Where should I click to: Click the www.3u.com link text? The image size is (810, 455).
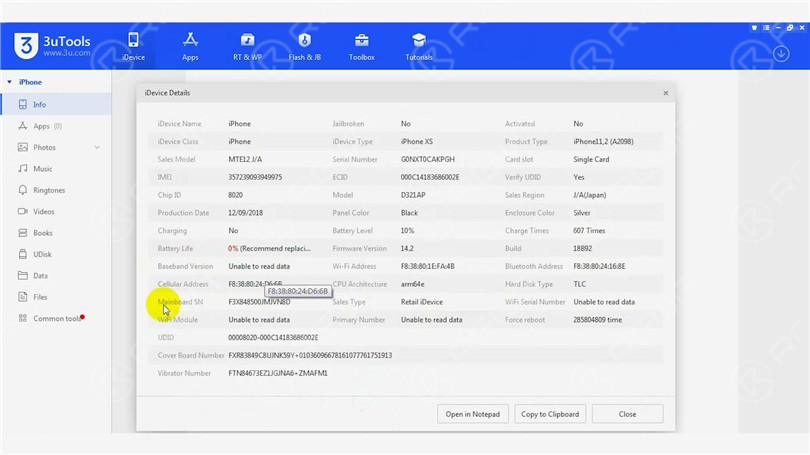67,53
